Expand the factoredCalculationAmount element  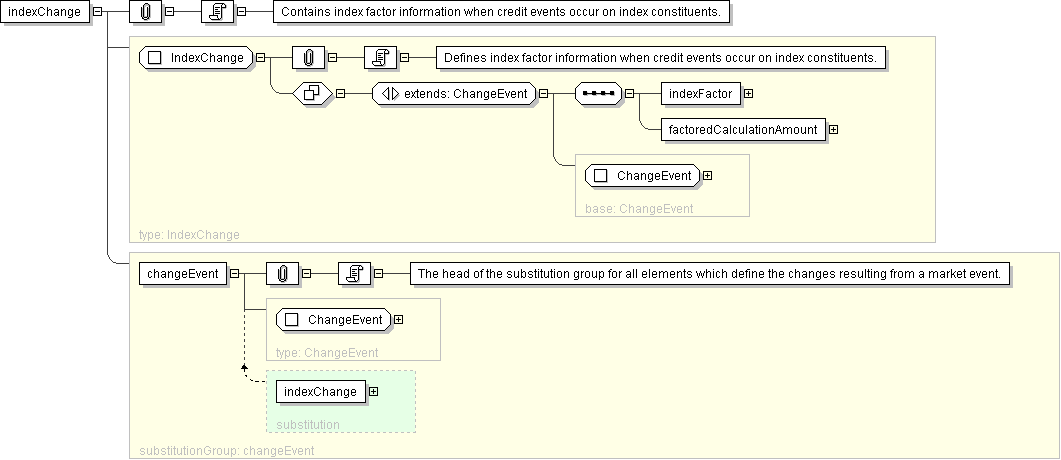[x=833, y=129]
